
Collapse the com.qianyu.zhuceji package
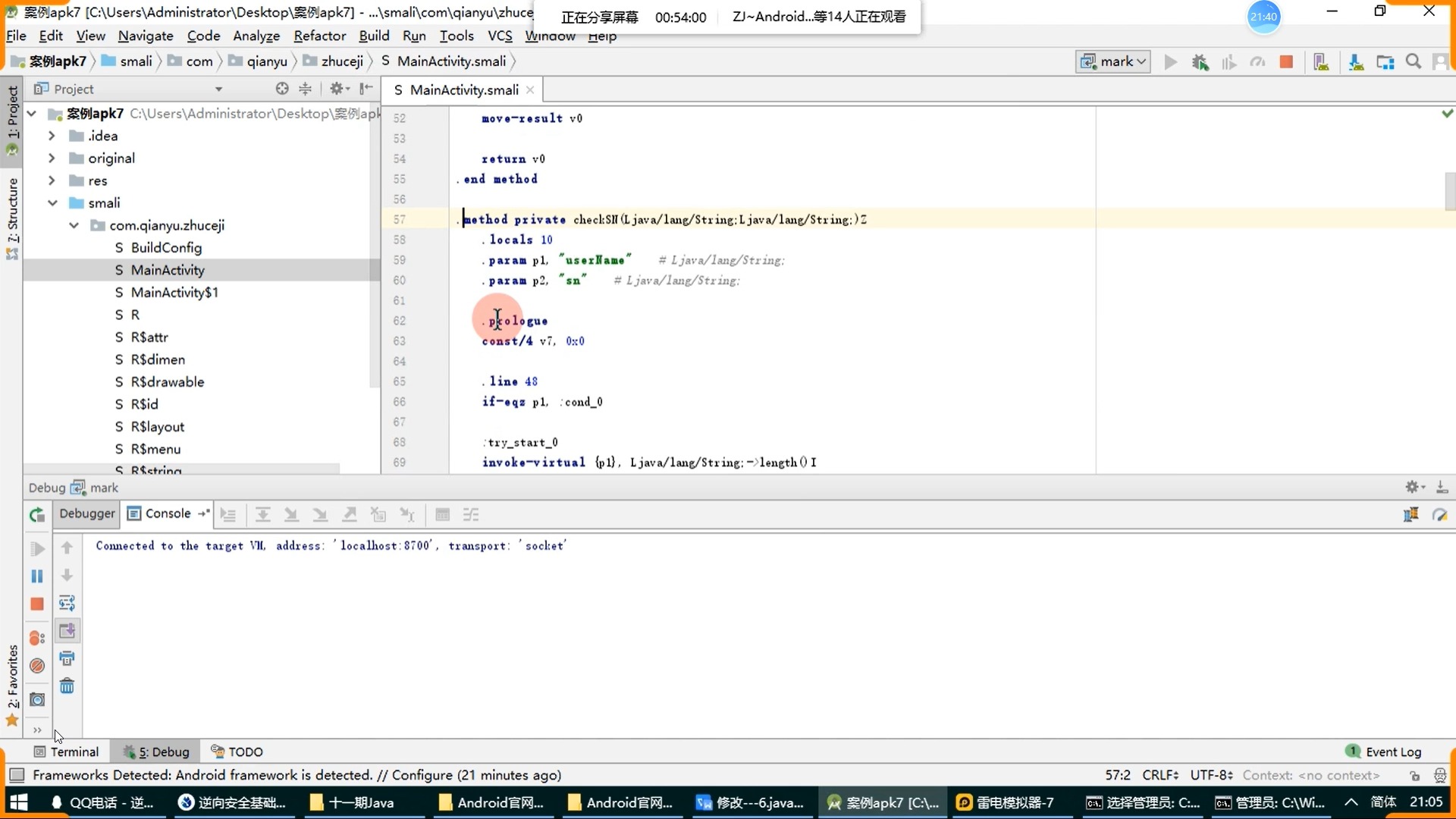74,225
